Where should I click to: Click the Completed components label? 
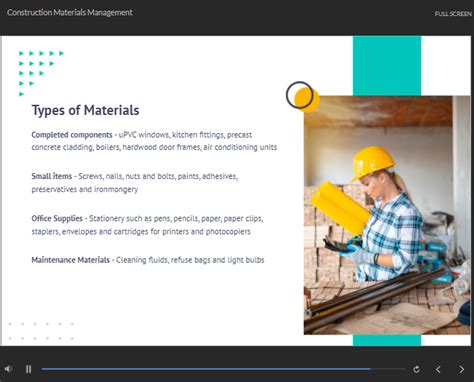click(72, 135)
